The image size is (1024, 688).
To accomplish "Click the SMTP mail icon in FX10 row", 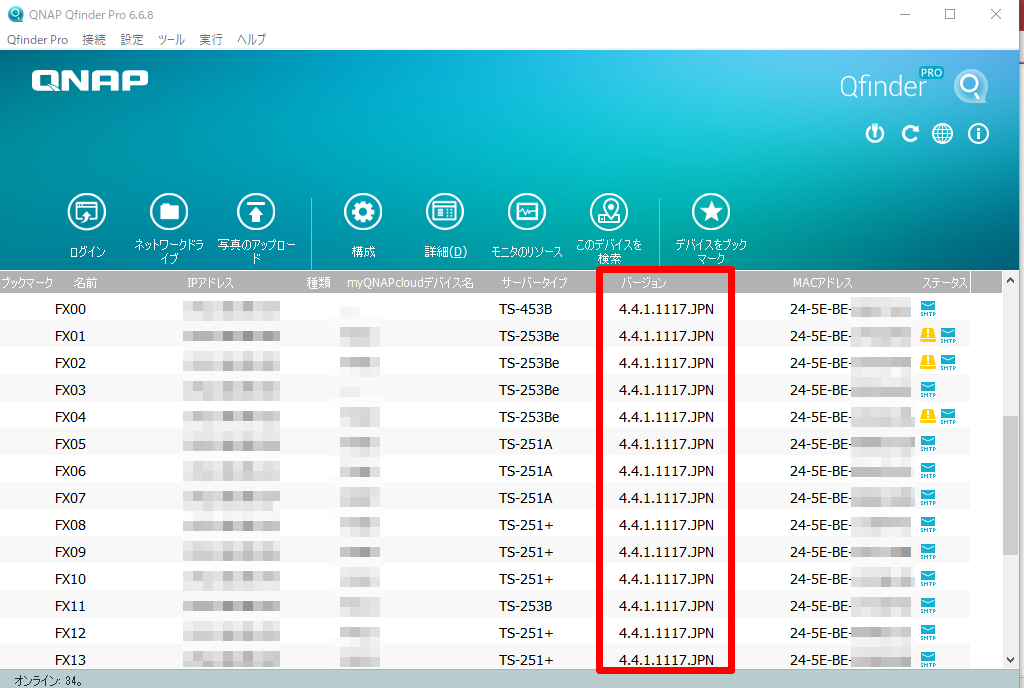I will tap(928, 578).
